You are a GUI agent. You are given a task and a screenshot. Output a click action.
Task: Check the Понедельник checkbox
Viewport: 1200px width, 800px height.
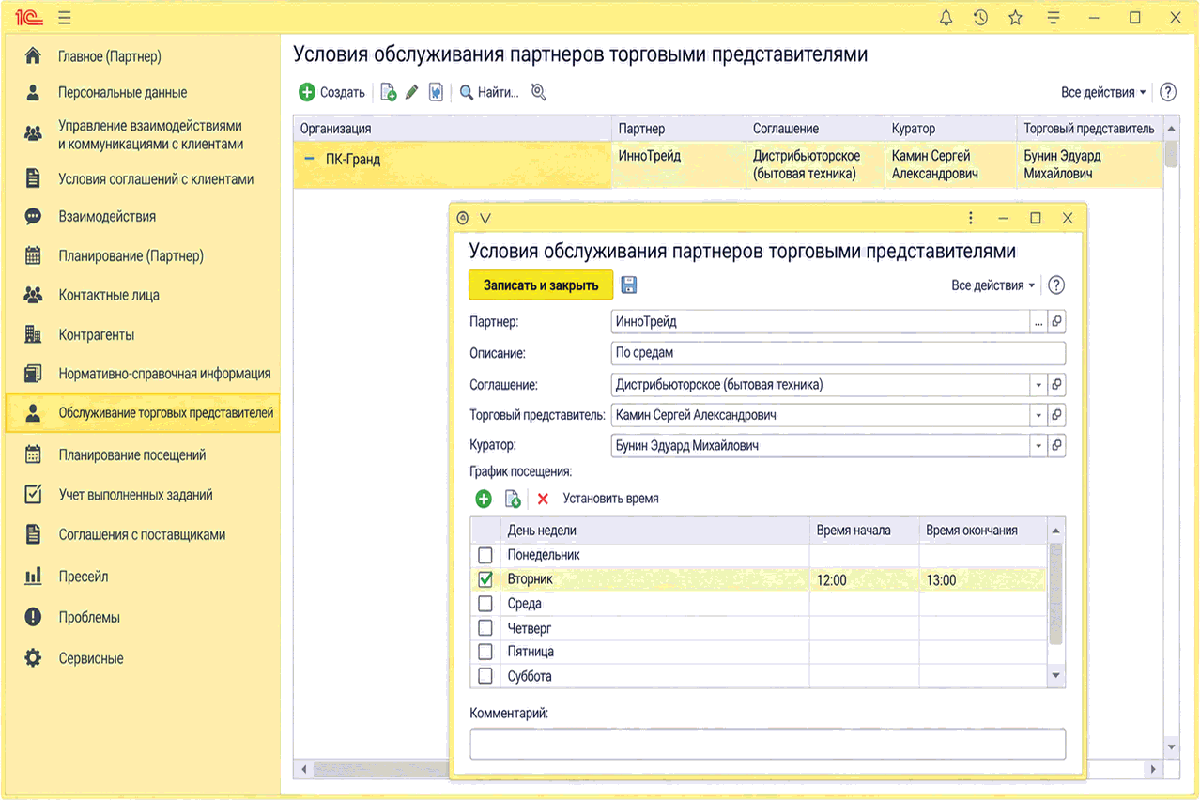point(486,555)
